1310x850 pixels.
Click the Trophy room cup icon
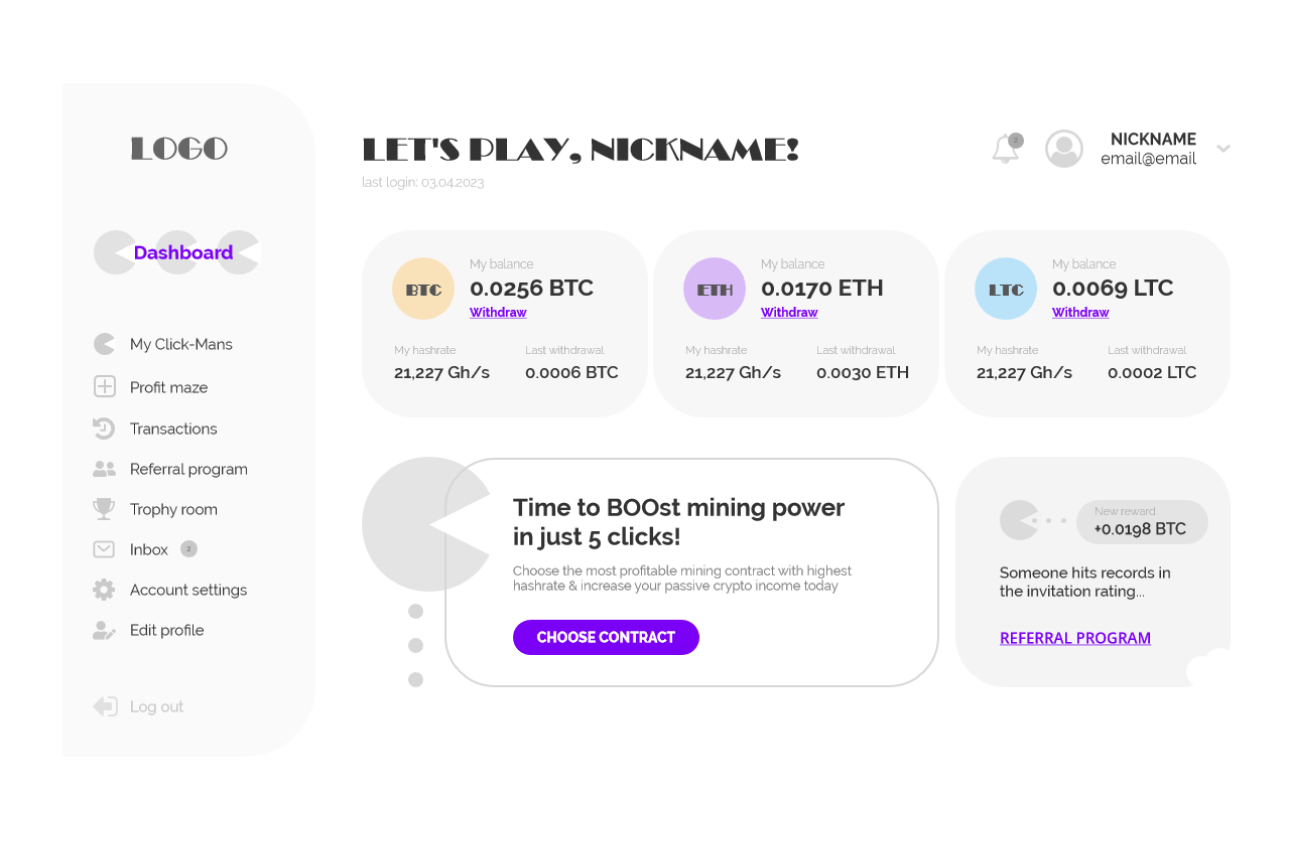(104, 509)
